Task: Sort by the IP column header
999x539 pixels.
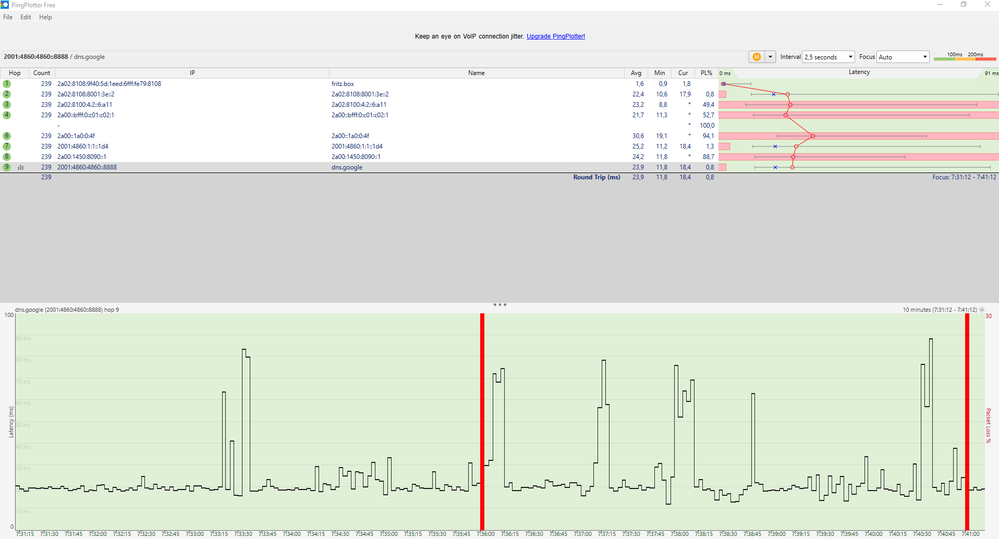Action: coord(192,73)
